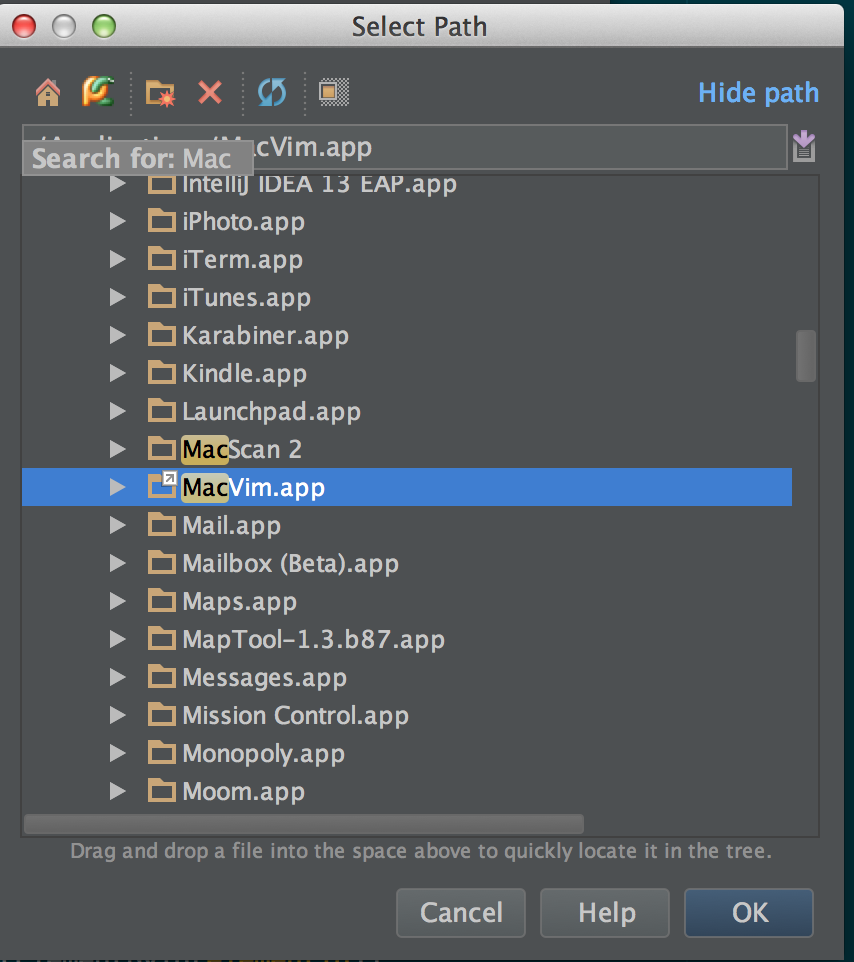Select the Monopoly.app row

coord(407,753)
